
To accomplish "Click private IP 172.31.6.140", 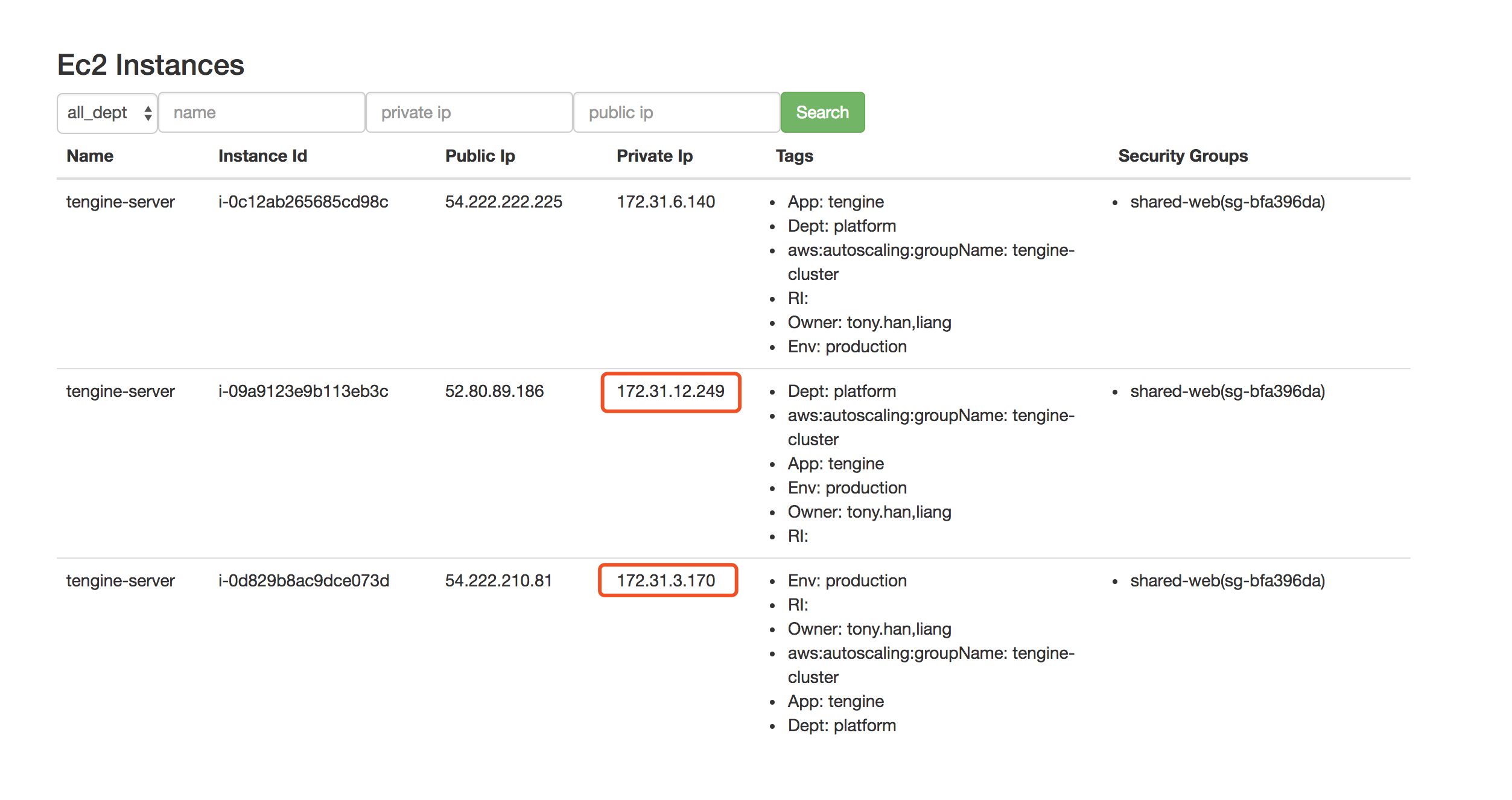I will tap(665, 202).
